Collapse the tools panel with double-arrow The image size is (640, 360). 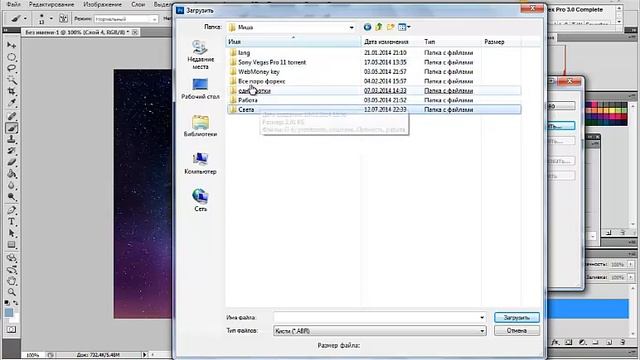coord(6,30)
